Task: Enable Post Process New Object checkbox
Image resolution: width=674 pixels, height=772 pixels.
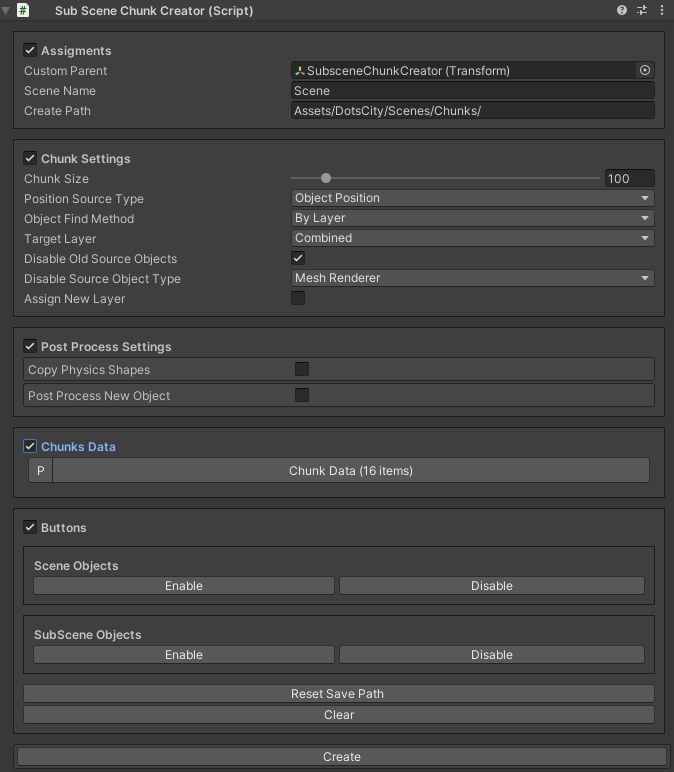Action: [302, 395]
